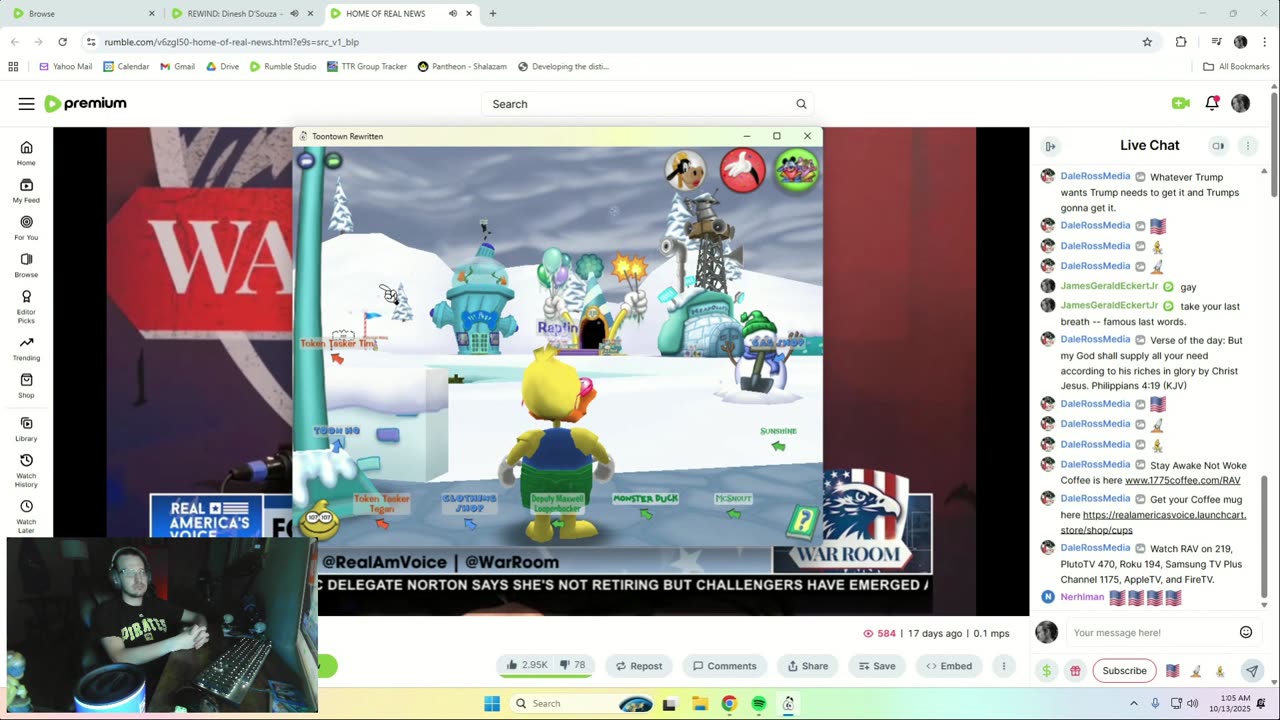
Task: Pop out the Live Chat window
Action: tap(1218, 146)
